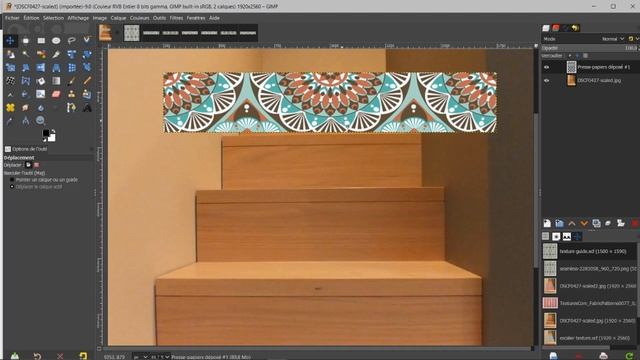Select the Paths tool
Viewport: 640px width, 360px height.
click(x=71, y=107)
